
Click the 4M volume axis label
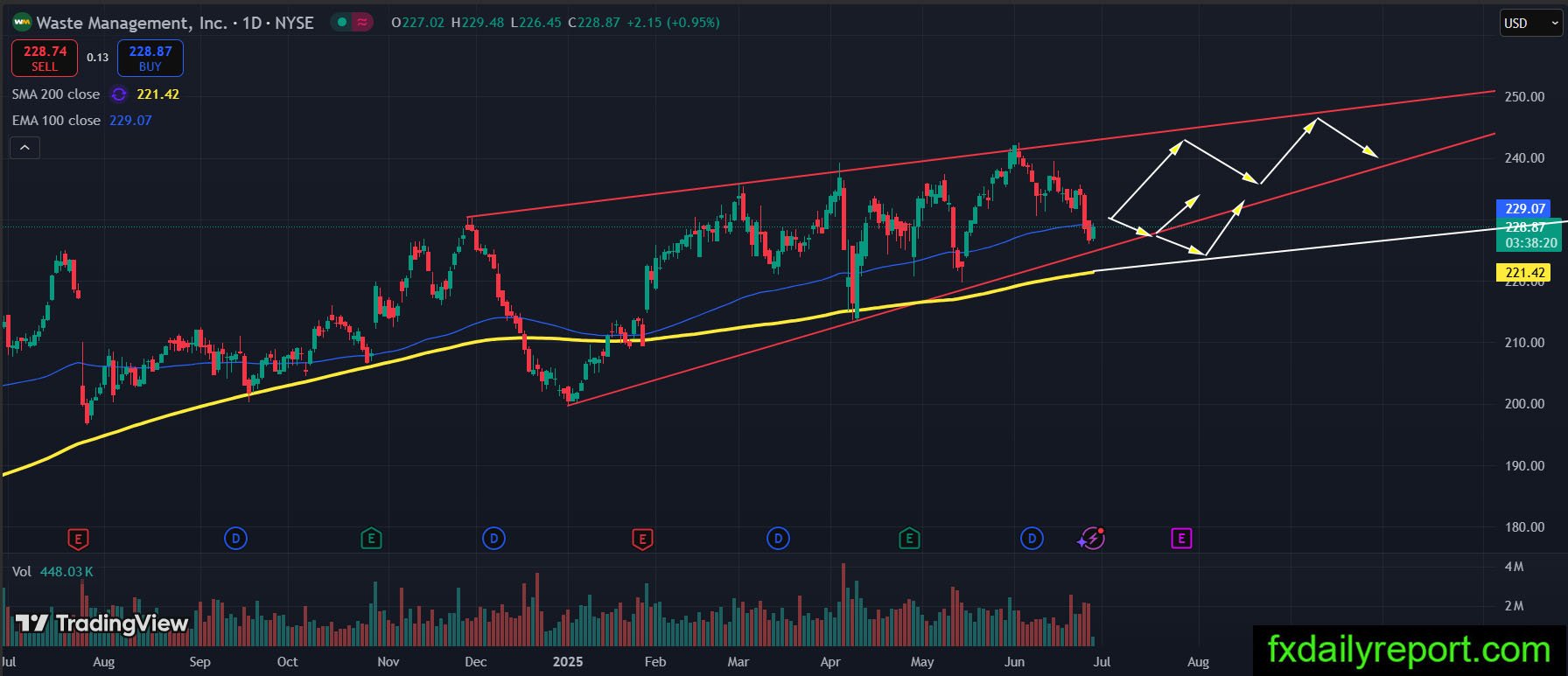pyautogui.click(x=1514, y=567)
